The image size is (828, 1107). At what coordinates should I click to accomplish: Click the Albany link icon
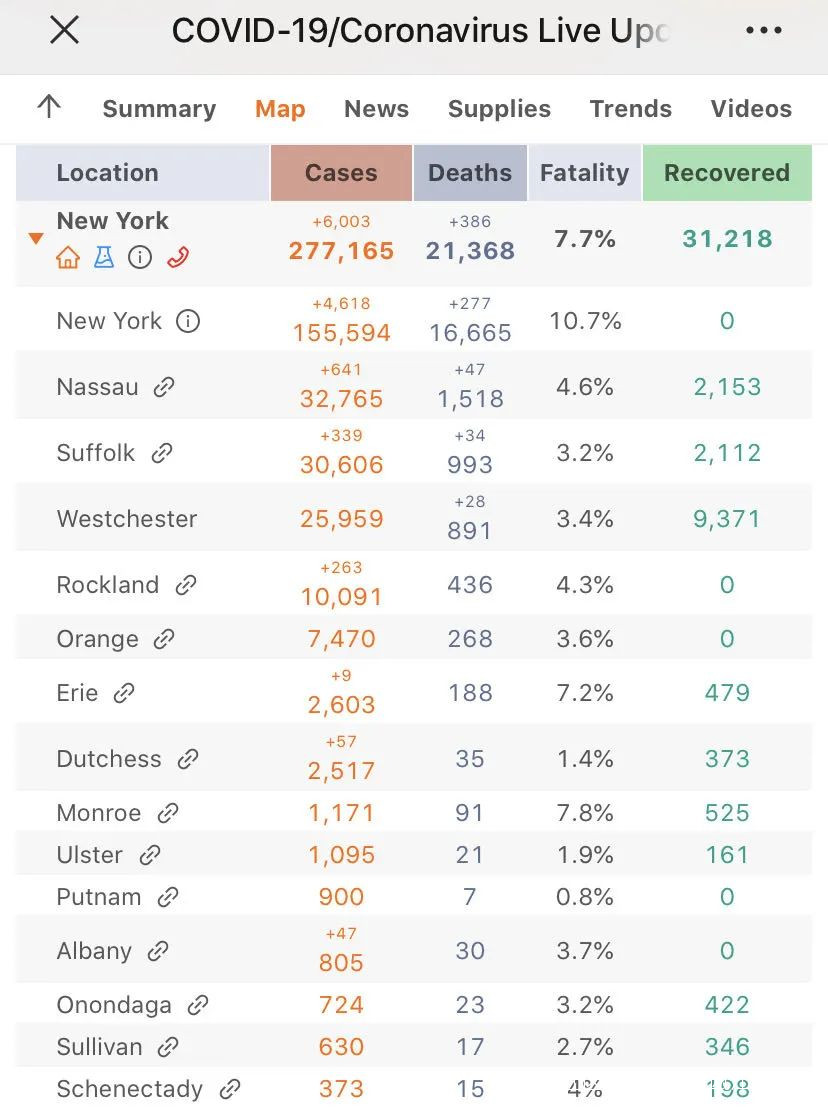tap(157, 951)
